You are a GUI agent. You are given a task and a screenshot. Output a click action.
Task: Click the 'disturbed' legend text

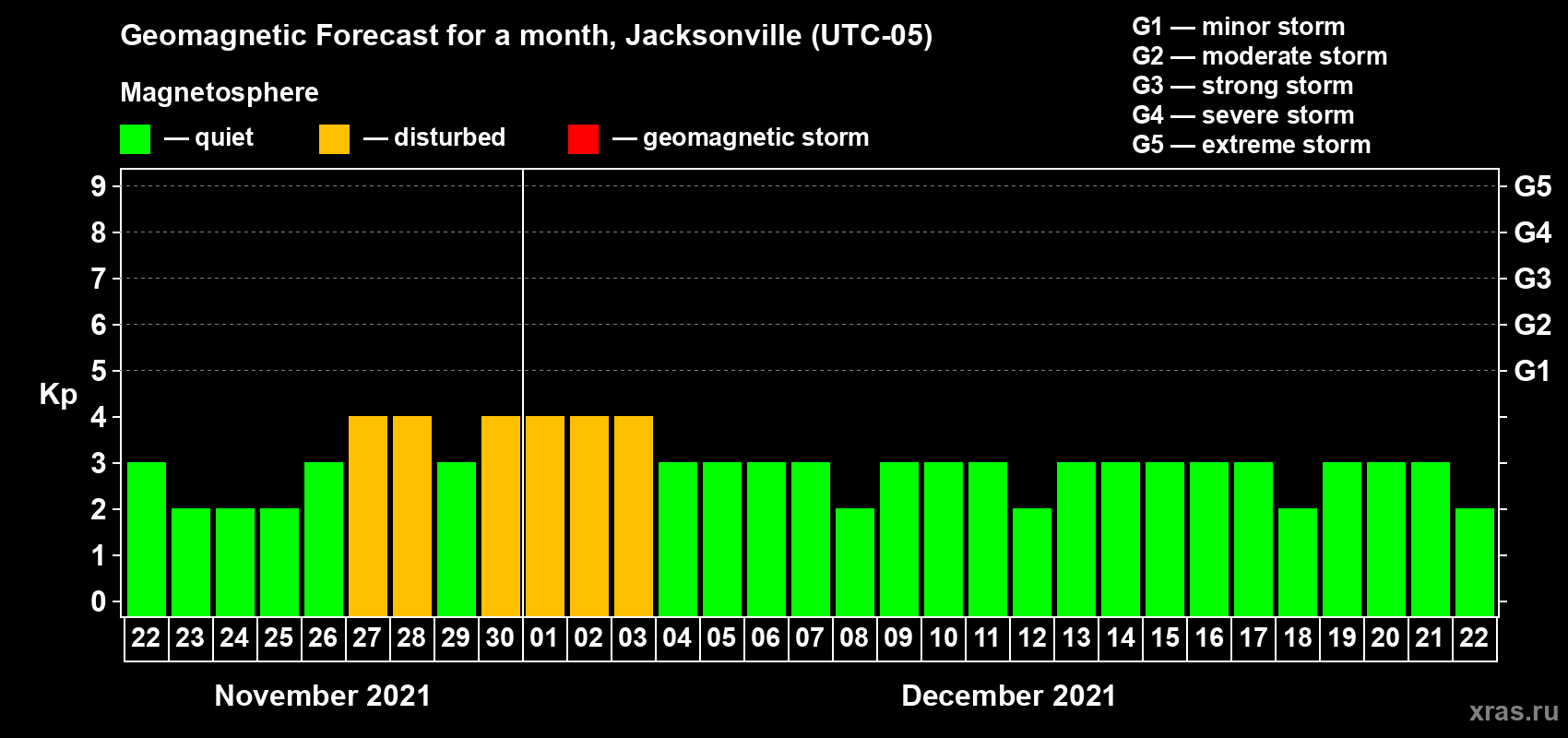coord(450,137)
